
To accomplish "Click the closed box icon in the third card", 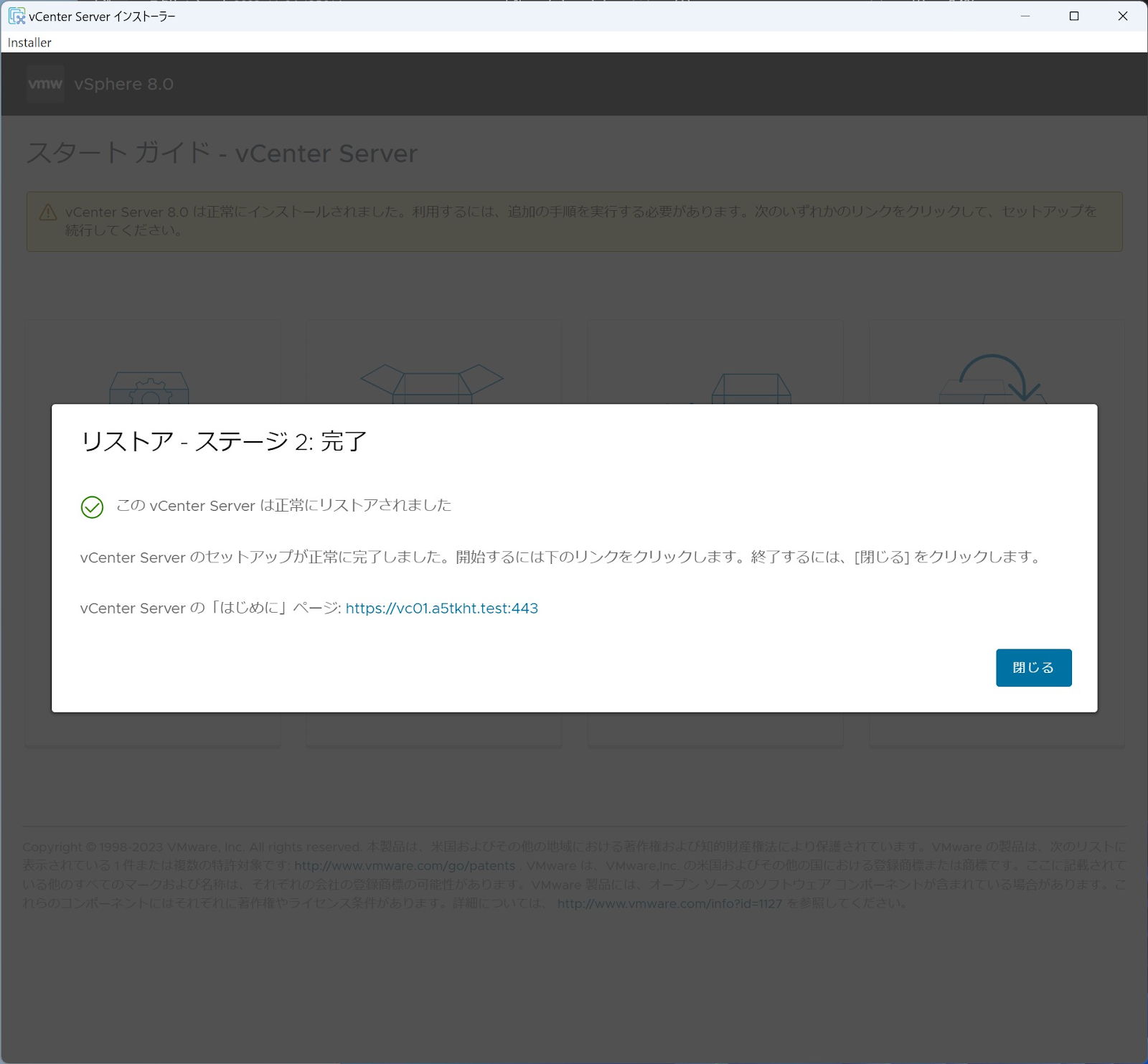I will (x=751, y=388).
